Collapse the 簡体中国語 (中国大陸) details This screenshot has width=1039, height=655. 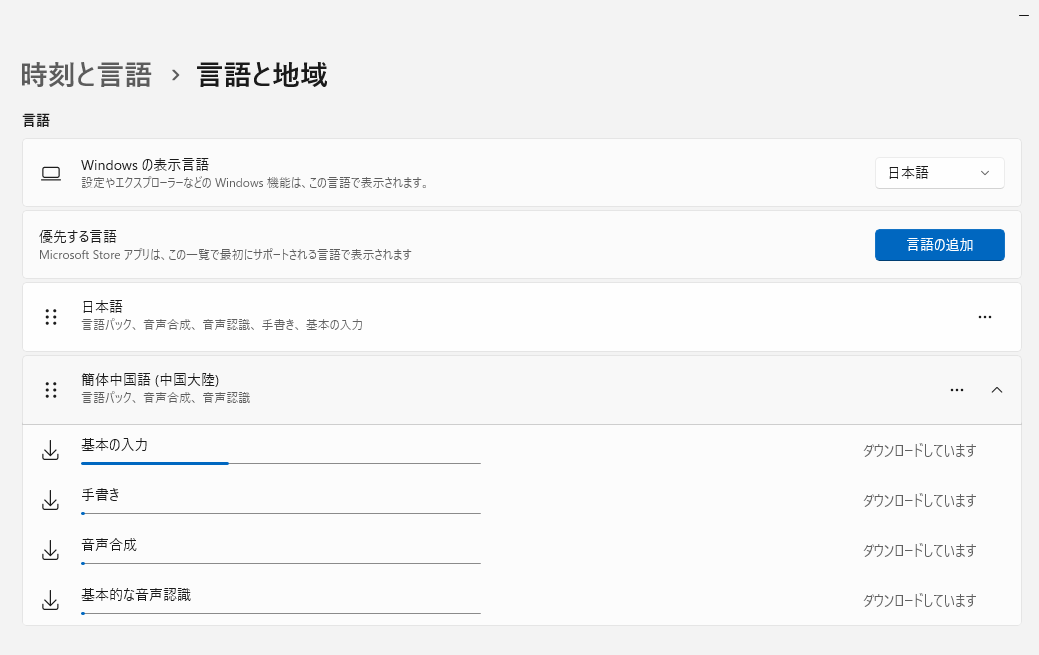997,390
